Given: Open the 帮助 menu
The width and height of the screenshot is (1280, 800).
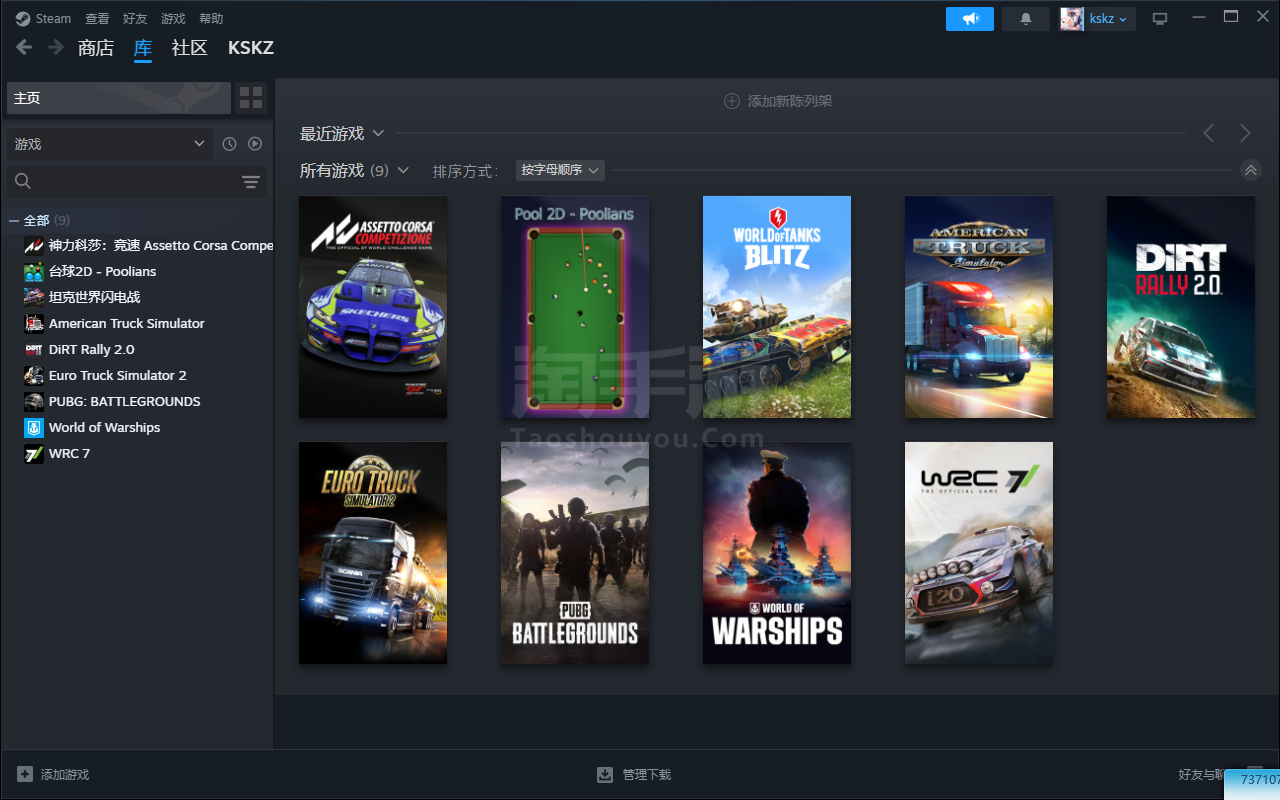Looking at the screenshot, I should 211,18.
